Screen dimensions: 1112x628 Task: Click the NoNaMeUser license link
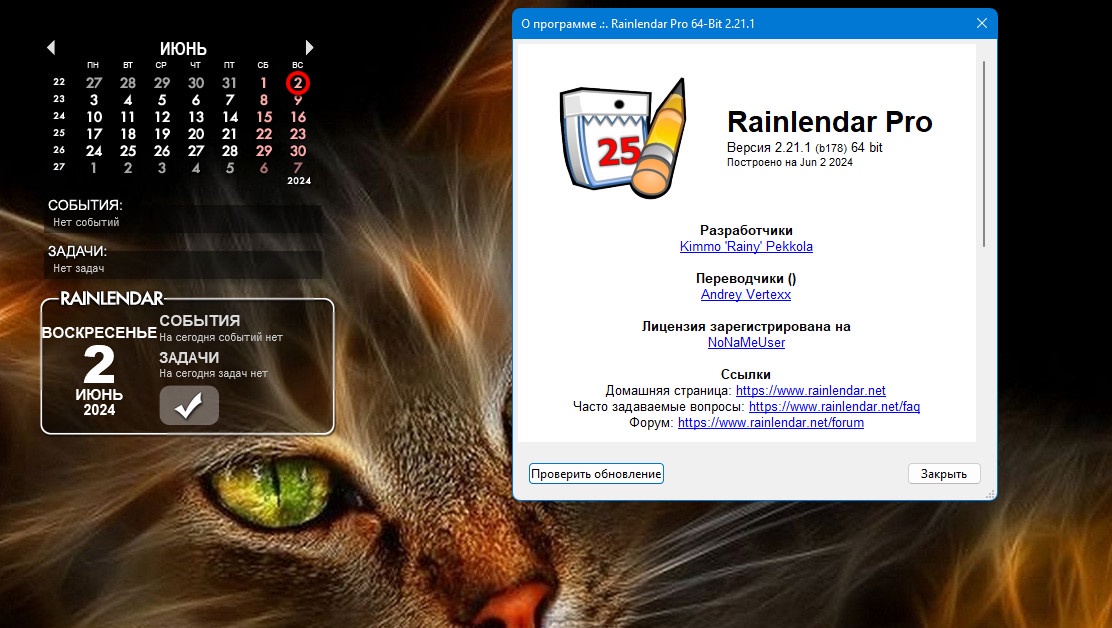tap(746, 342)
